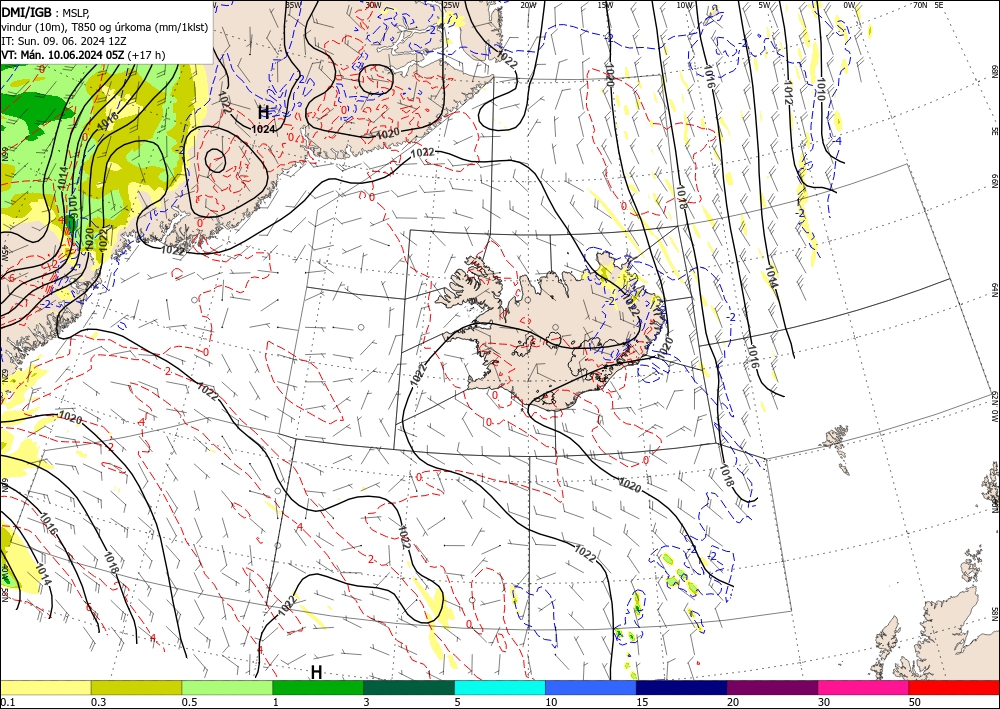
Task: Click the "1010" isobar label
Action: (x=822, y=90)
